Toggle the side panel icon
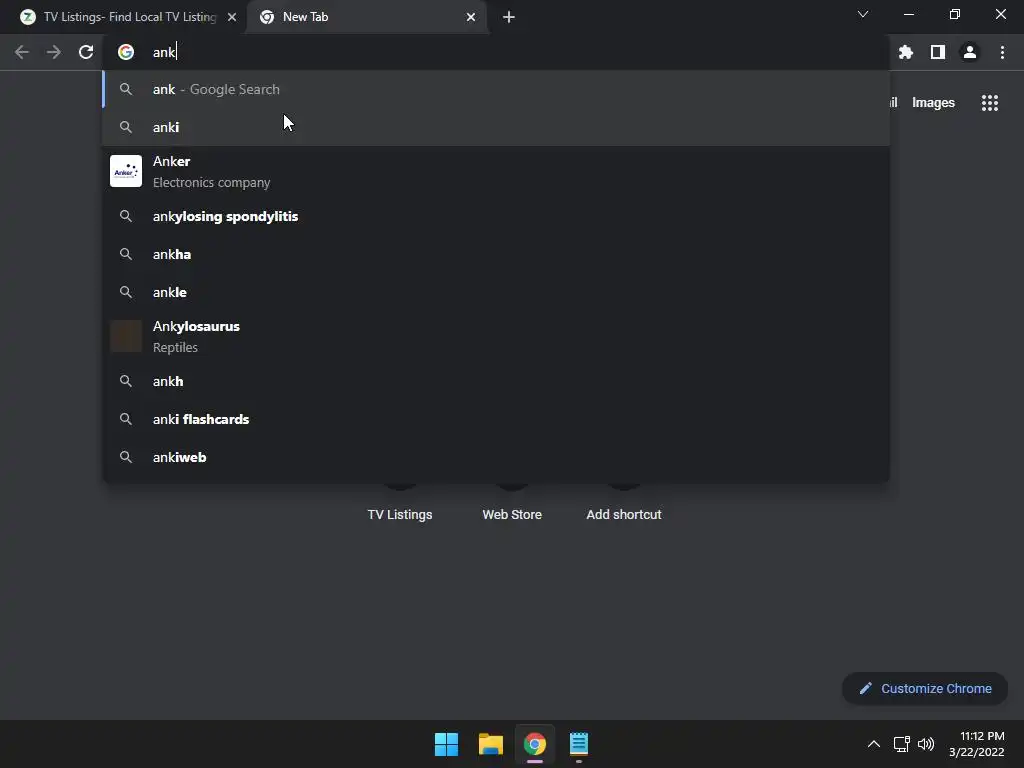 pyautogui.click(x=938, y=52)
